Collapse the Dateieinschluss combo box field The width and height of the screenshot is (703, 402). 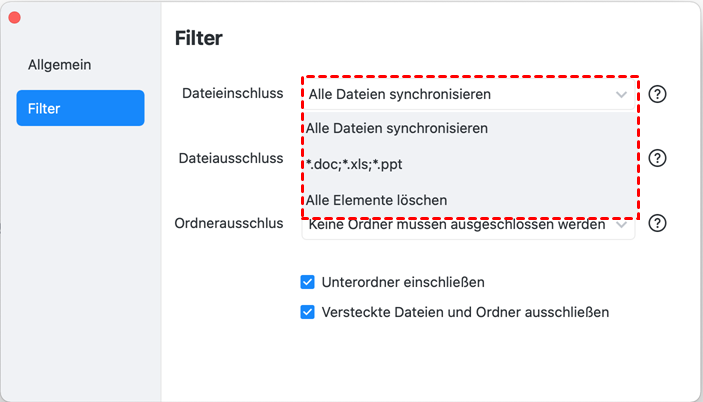460,94
